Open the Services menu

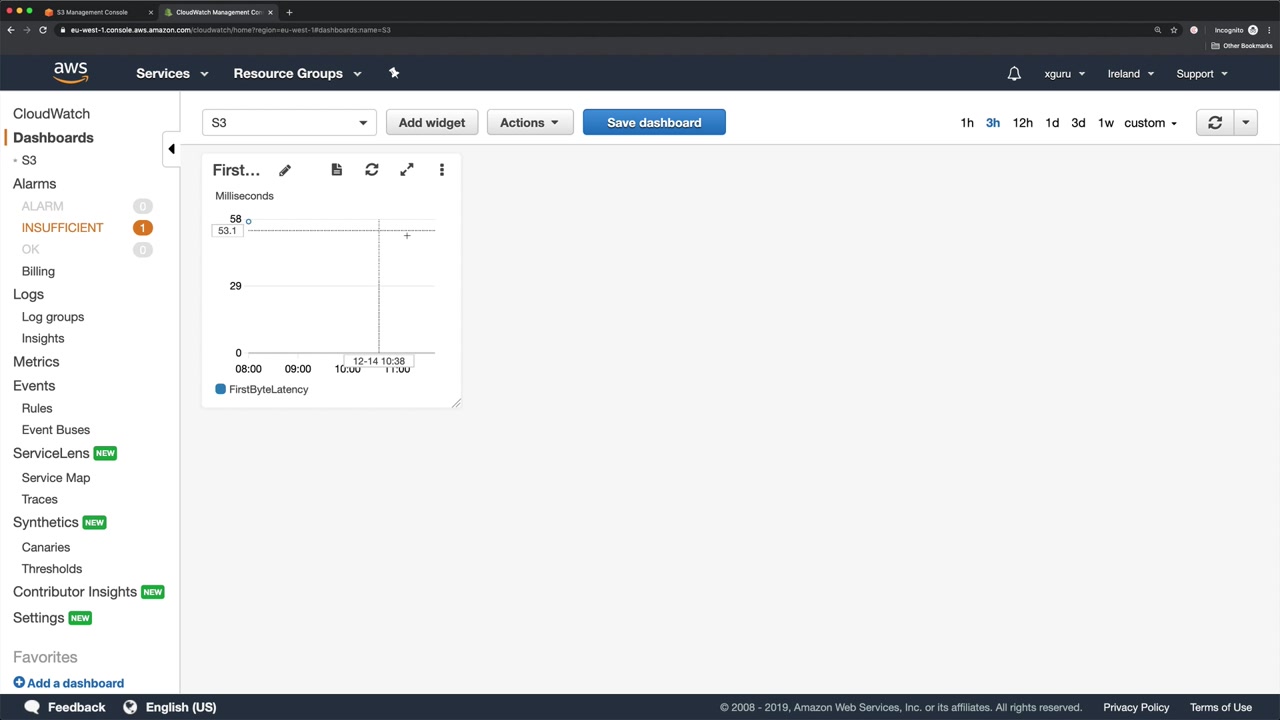(x=172, y=73)
